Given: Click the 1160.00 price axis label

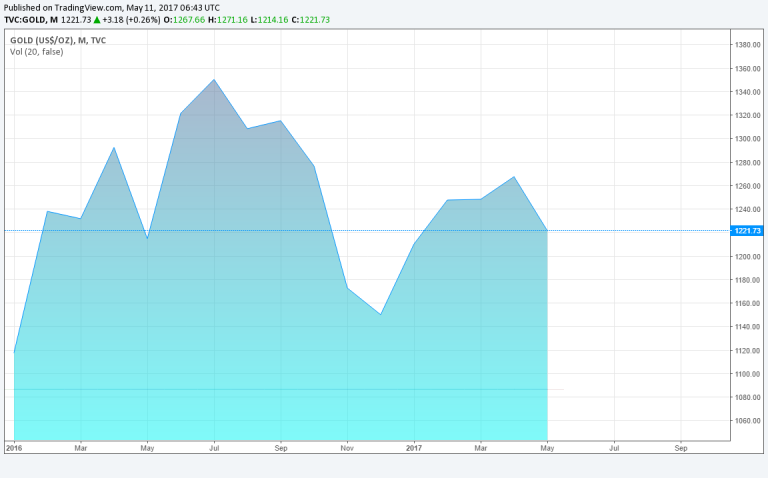Looking at the screenshot, I should (x=747, y=304).
